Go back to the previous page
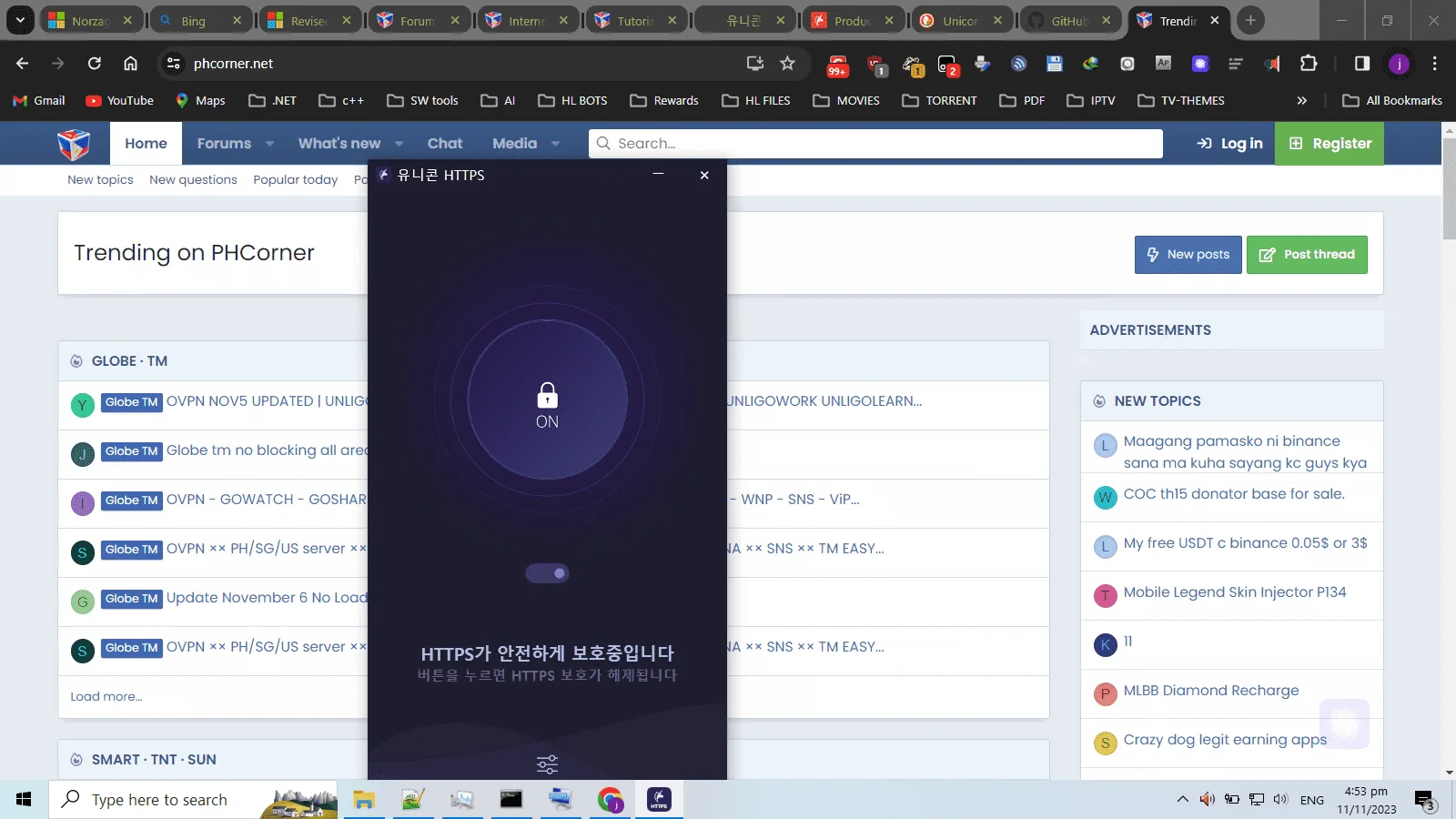 23,63
